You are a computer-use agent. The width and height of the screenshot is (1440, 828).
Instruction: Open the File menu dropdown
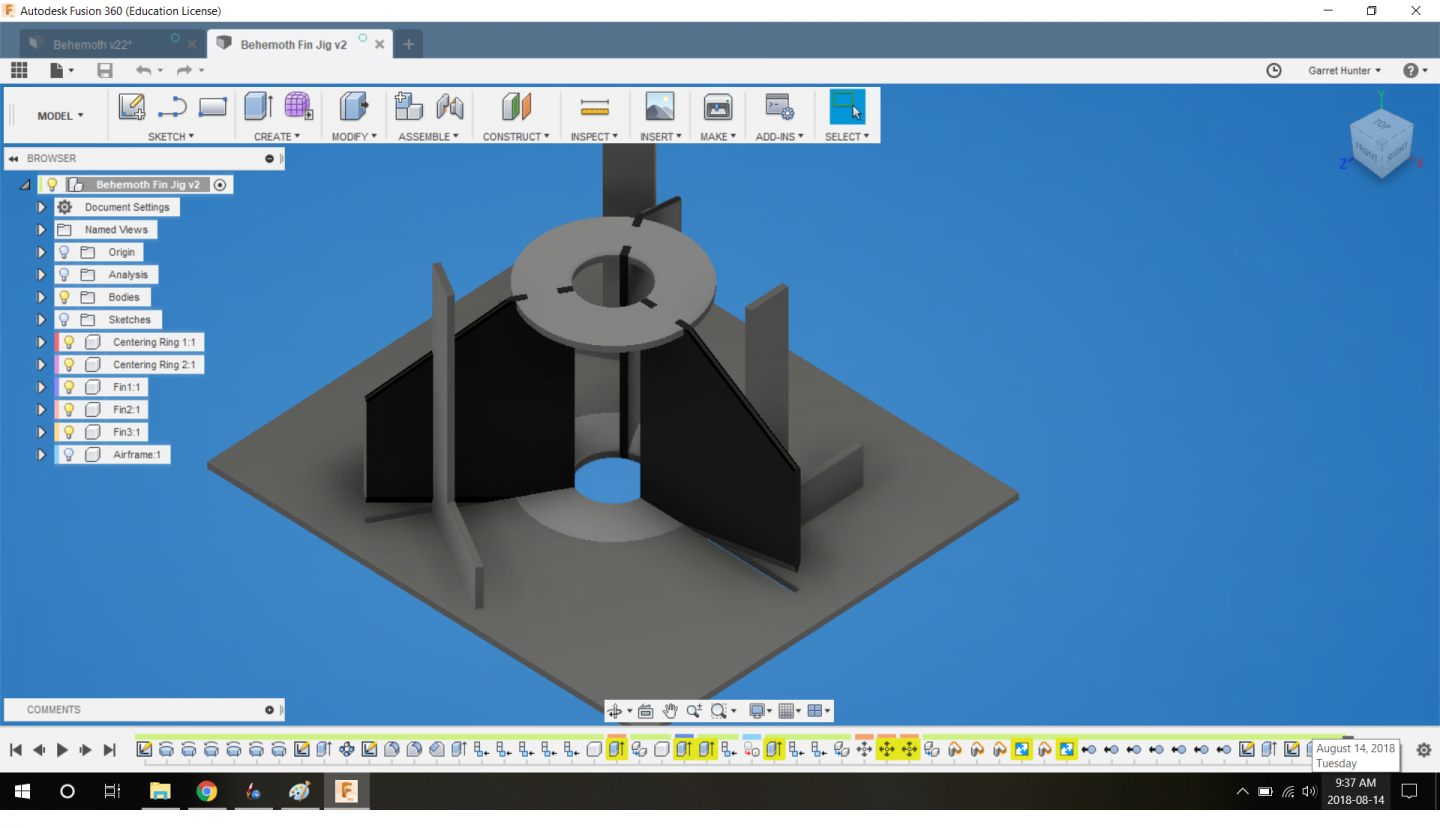[62, 70]
